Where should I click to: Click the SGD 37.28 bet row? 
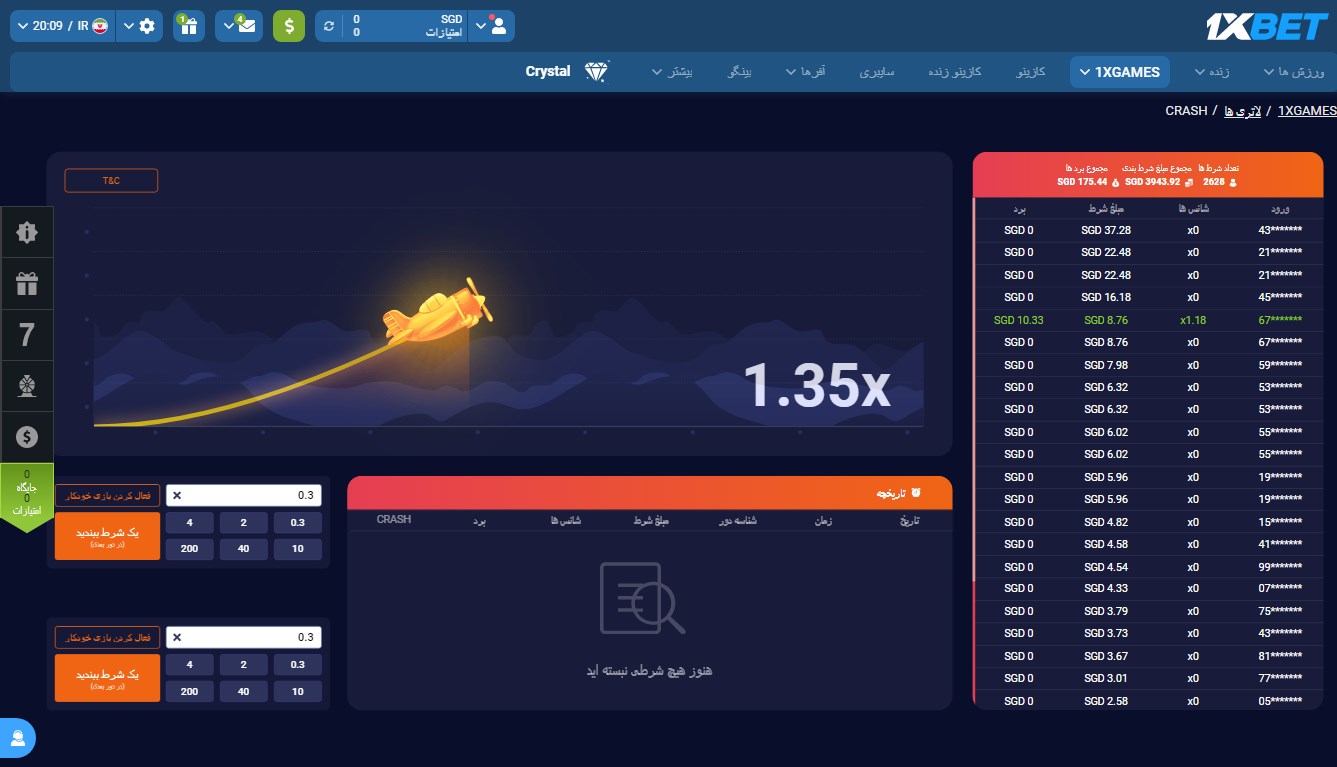(x=1148, y=230)
